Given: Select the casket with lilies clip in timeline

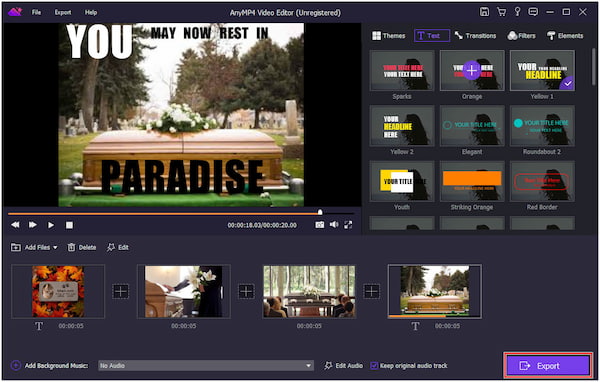Looking at the screenshot, I should (184, 291).
